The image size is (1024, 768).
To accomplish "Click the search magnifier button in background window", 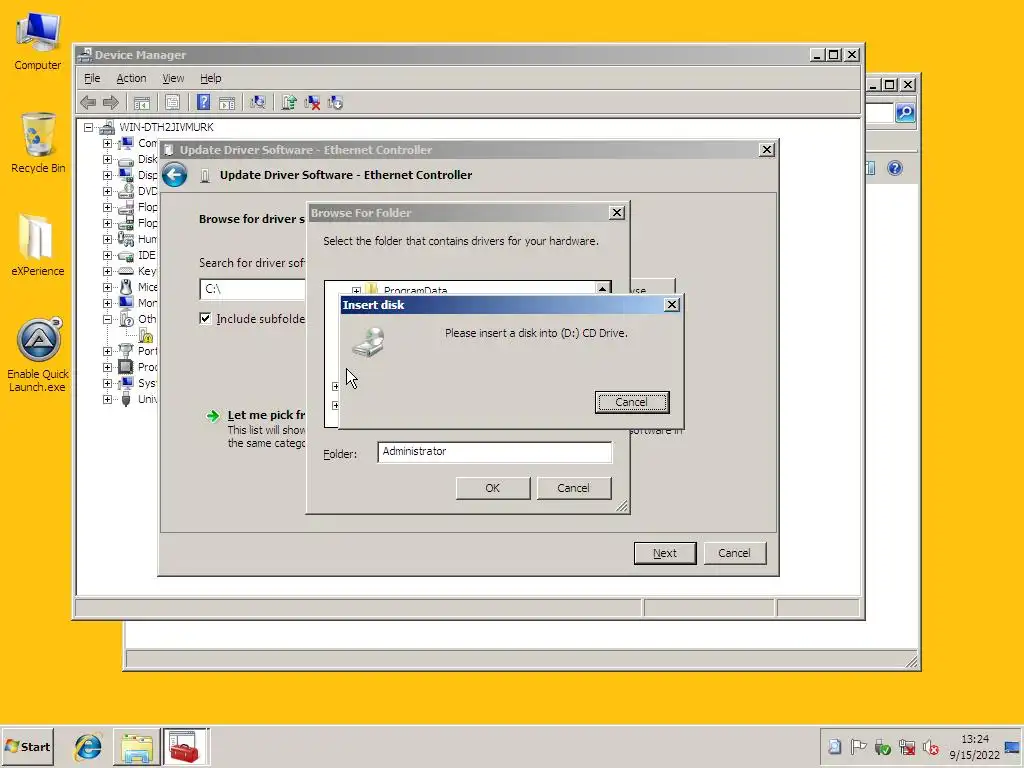I will tap(904, 112).
